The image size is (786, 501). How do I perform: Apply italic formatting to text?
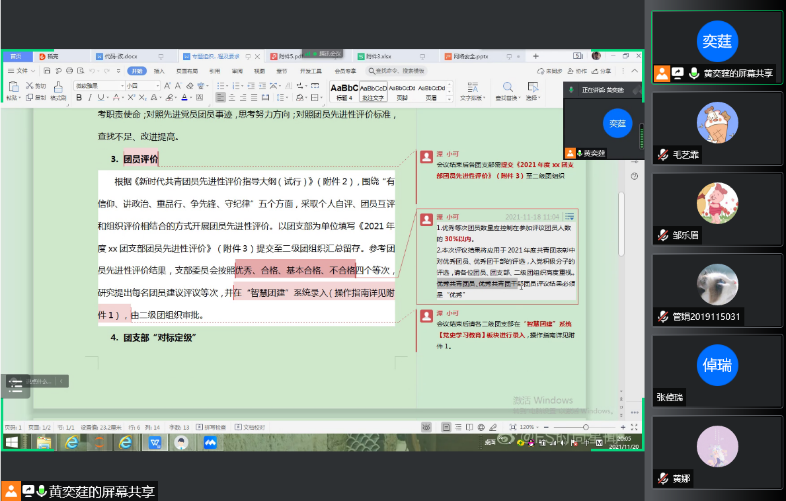pyautogui.click(x=90, y=98)
